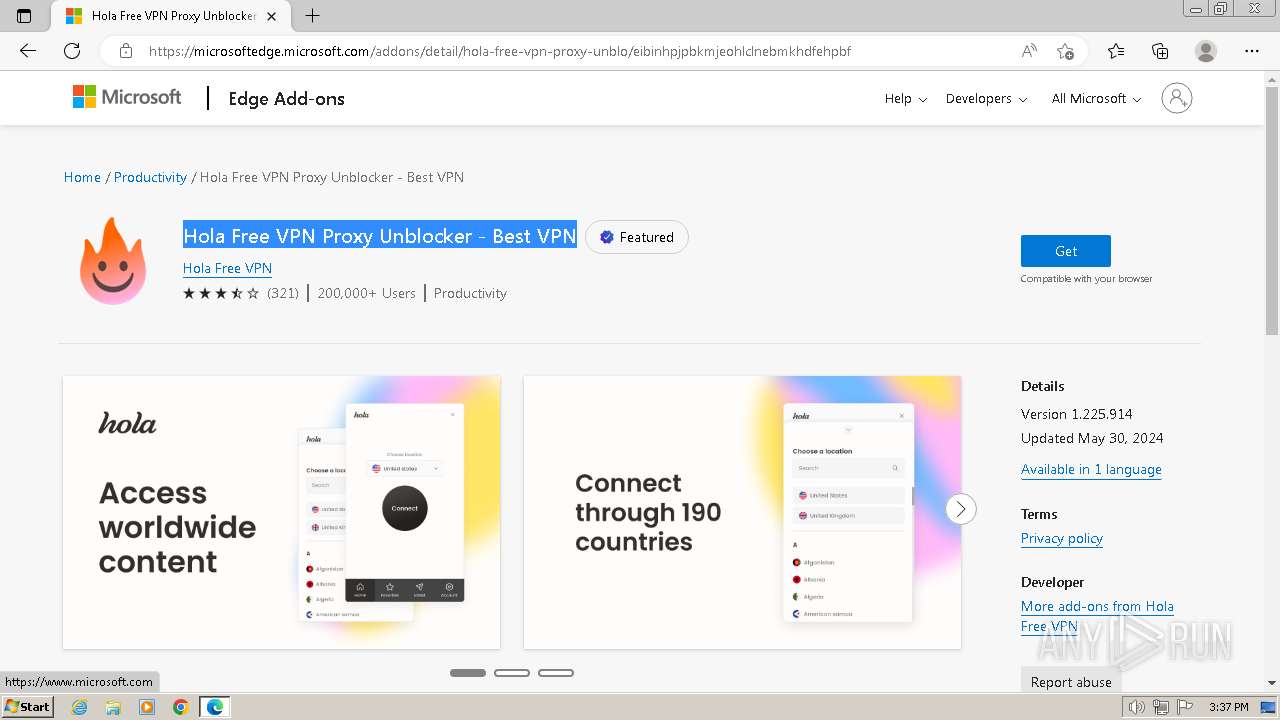Launch Chrome from taskbar
1280x720 pixels.
point(181,707)
